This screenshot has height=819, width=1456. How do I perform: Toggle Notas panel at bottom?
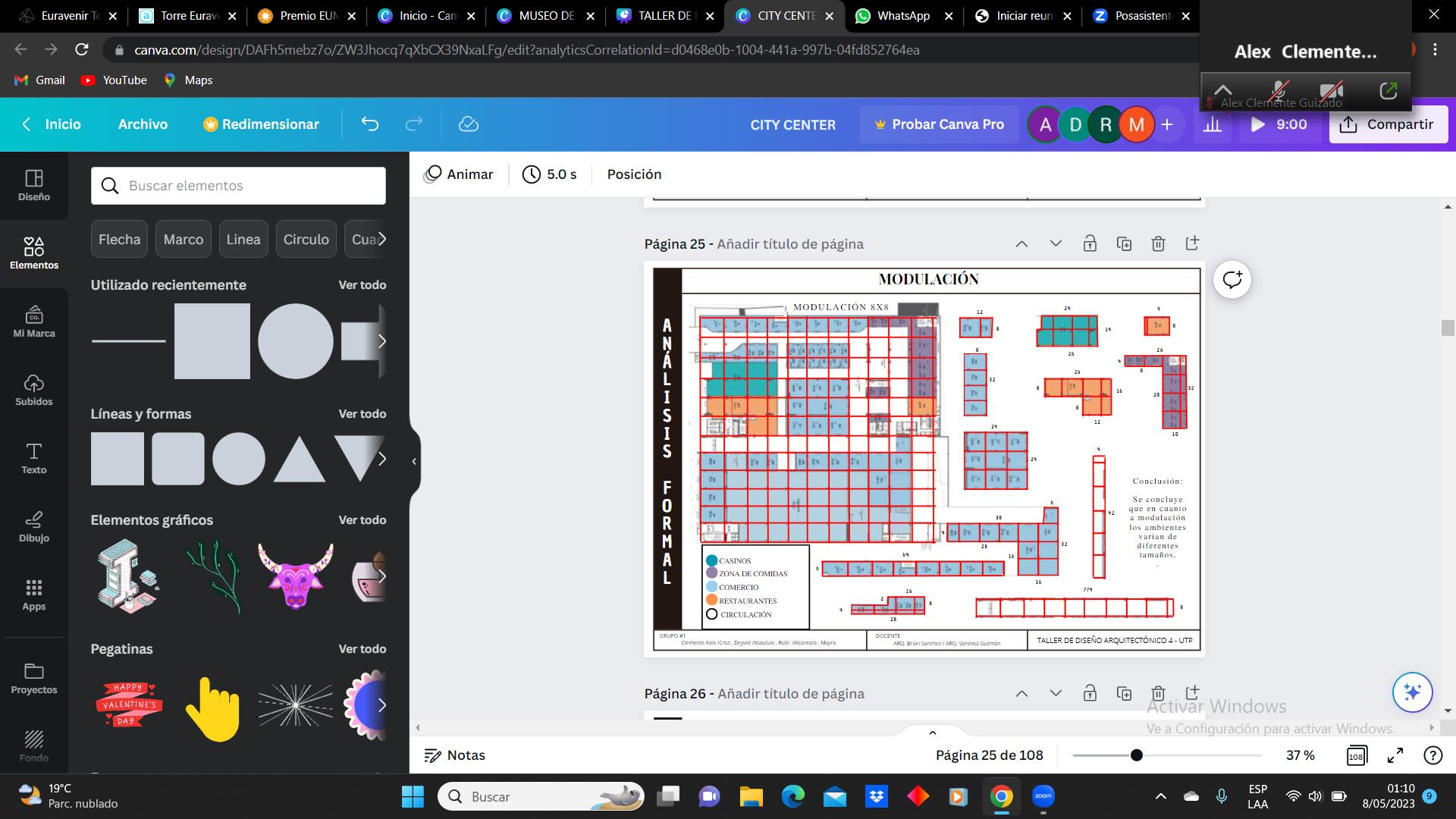455,755
